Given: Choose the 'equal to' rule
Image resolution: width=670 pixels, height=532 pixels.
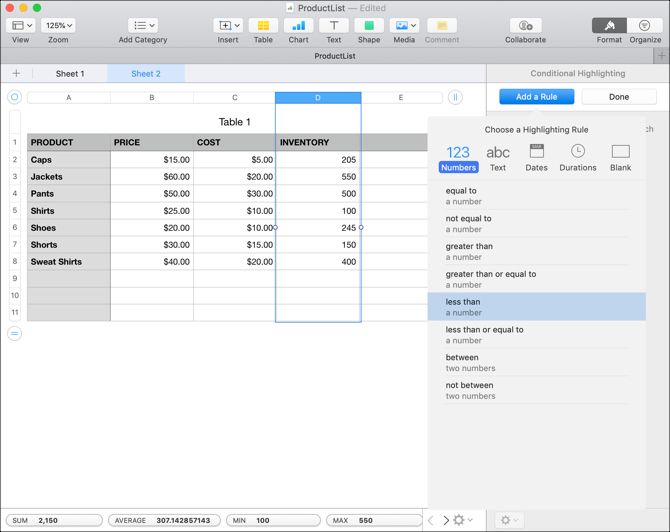Looking at the screenshot, I should click(x=537, y=196).
